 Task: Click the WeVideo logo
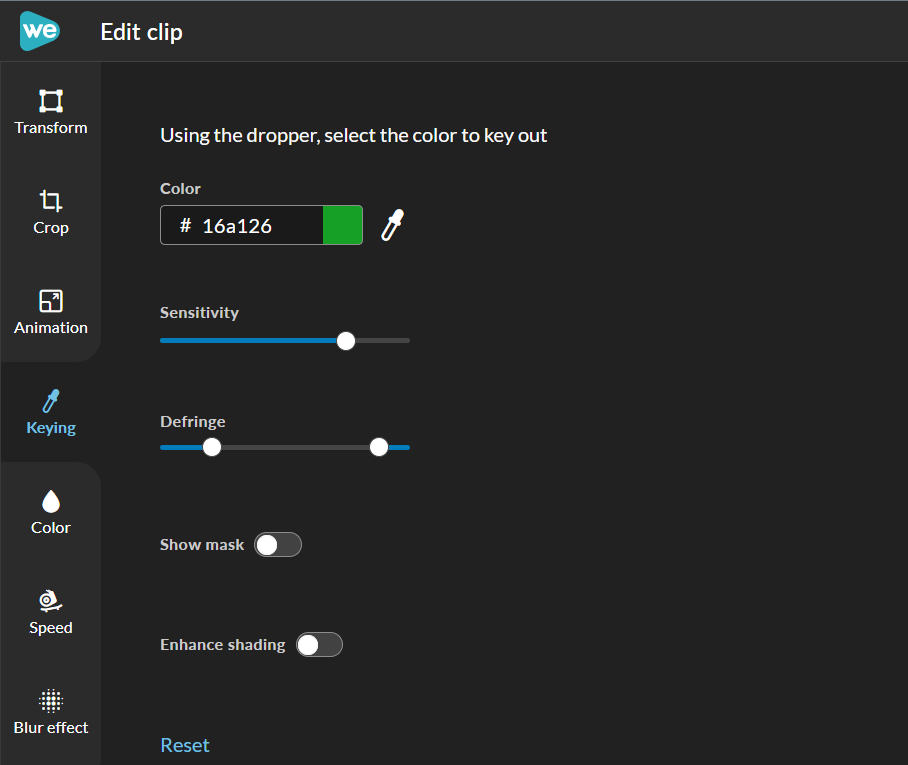[x=40, y=31]
